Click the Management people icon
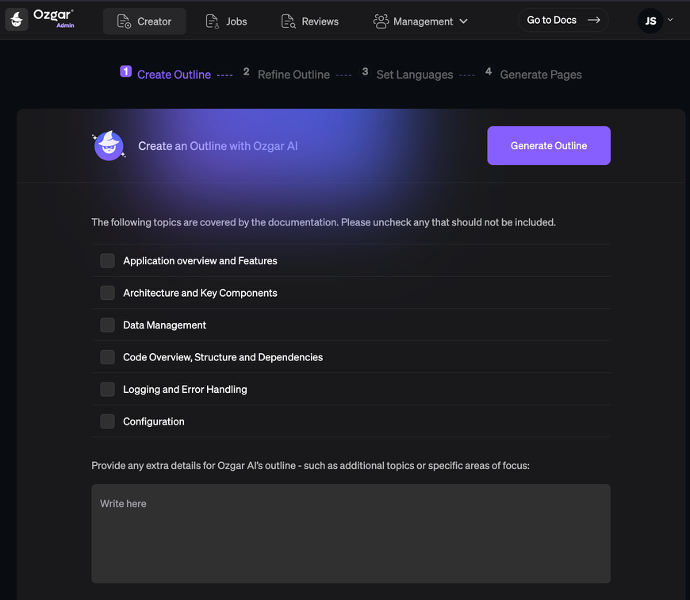 381,21
